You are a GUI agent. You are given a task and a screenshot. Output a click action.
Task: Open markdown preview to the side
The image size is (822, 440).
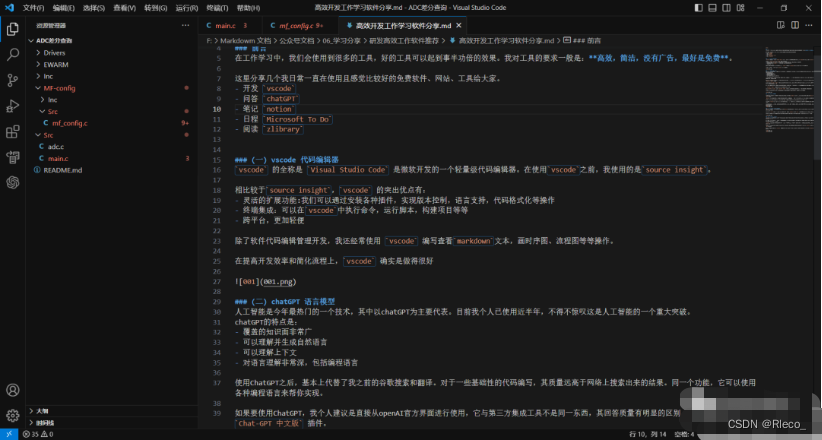781,25
